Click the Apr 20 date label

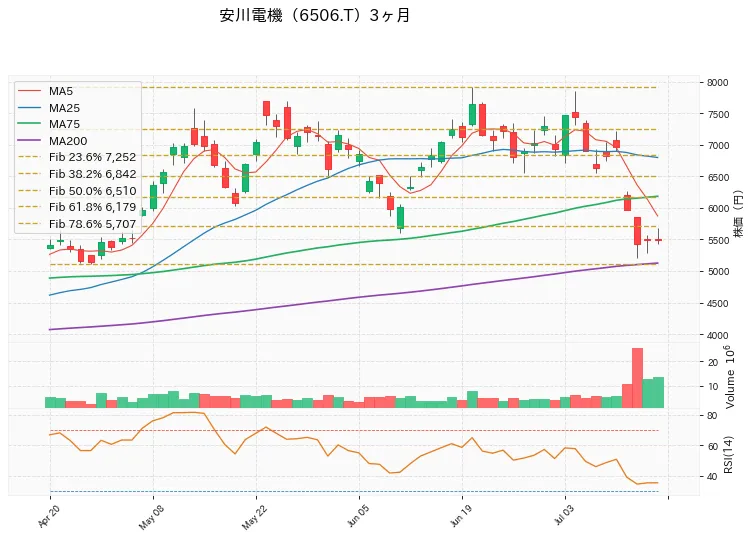[49, 516]
